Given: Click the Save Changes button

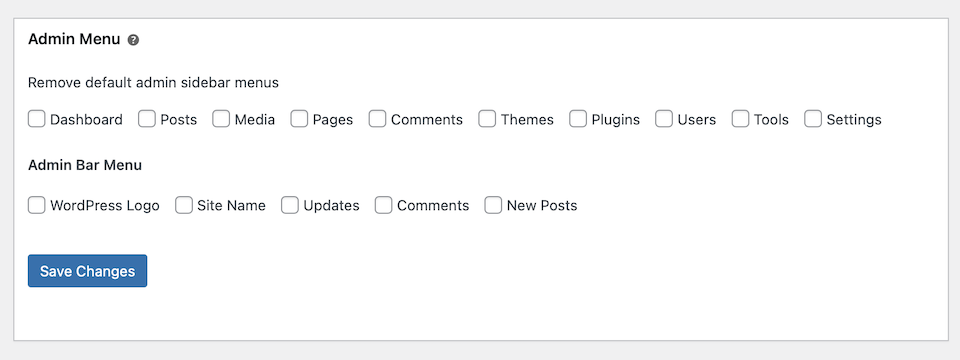Looking at the screenshot, I should 88,271.
